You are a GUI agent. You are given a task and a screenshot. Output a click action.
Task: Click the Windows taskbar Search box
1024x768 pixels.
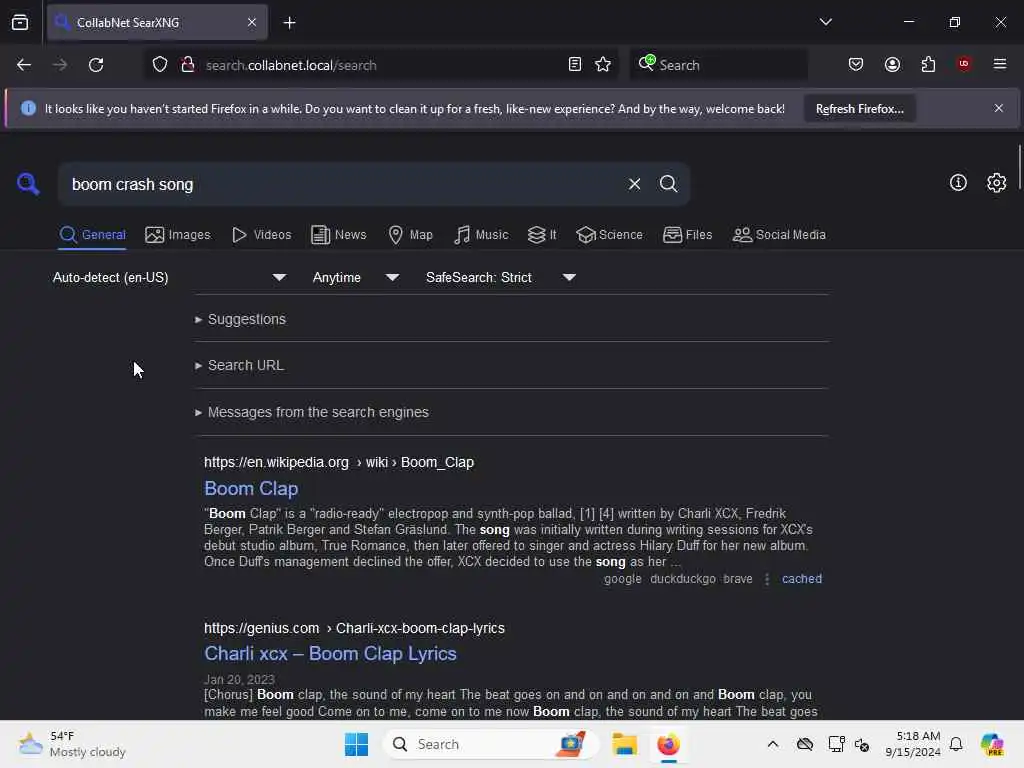[x=490, y=744]
